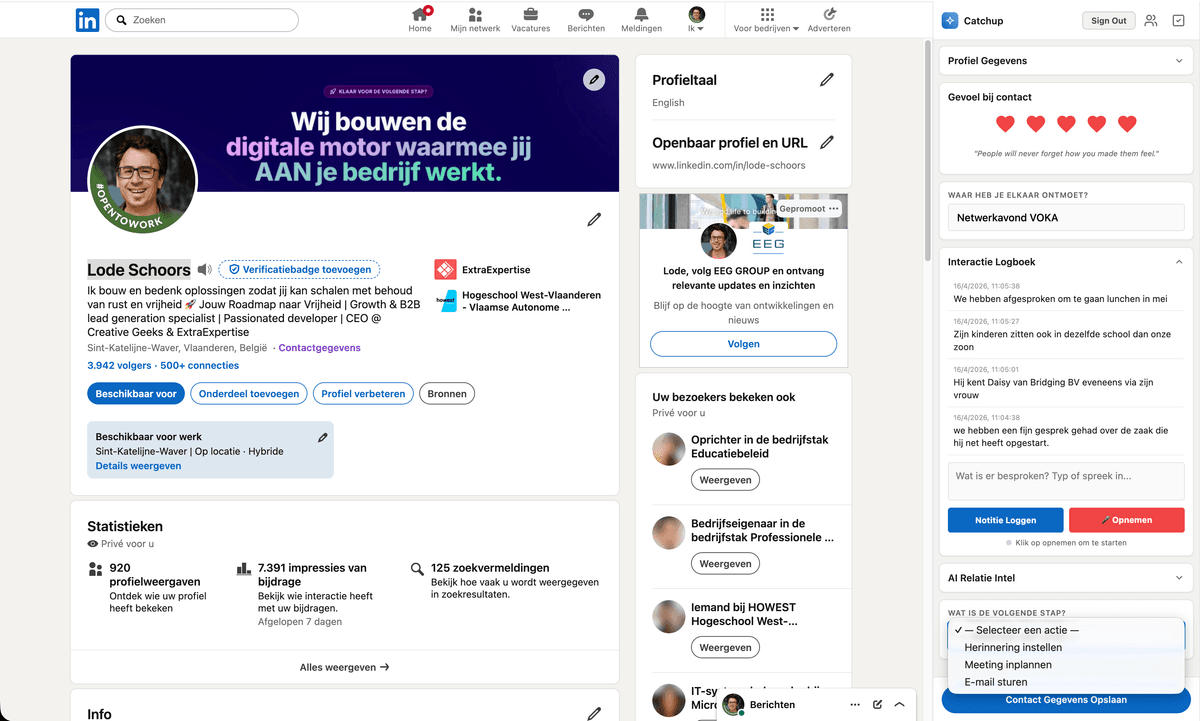
Task: Click the search magnifier icon
Action: pyautogui.click(x=121, y=20)
